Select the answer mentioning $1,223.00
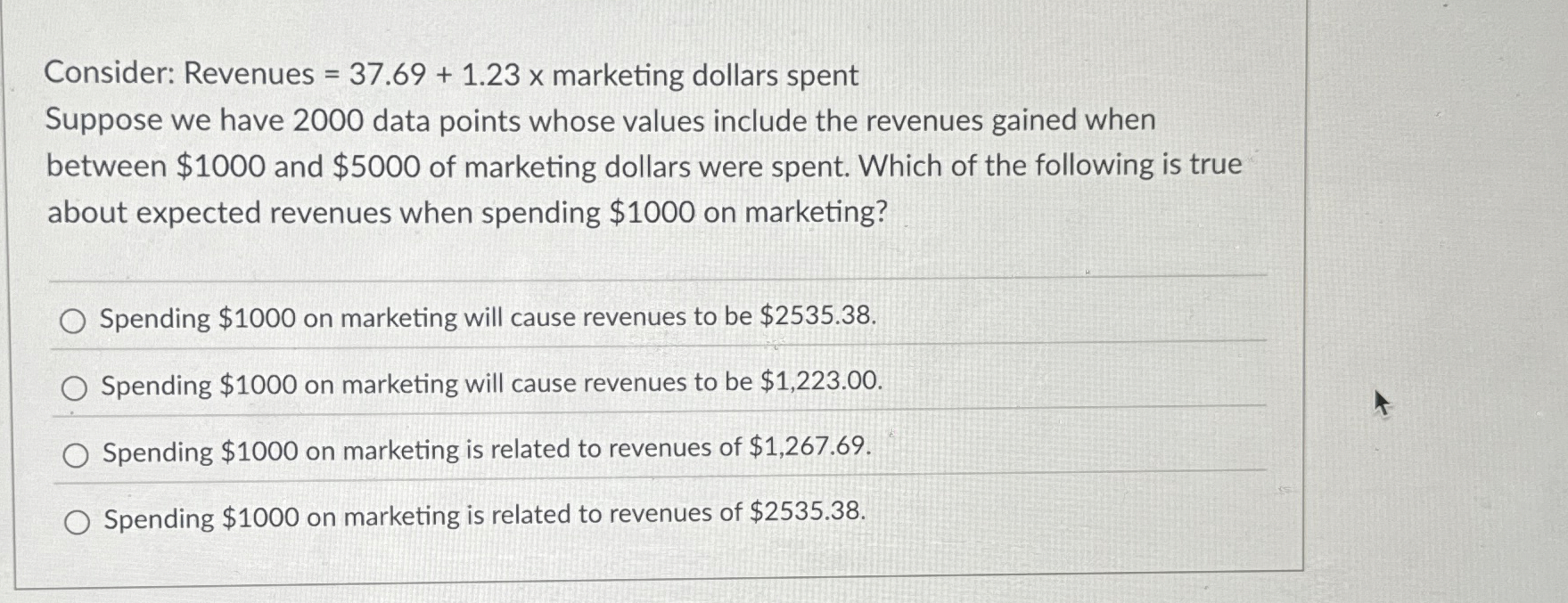Image resolution: width=1568 pixels, height=603 pixels. pyautogui.click(x=491, y=385)
